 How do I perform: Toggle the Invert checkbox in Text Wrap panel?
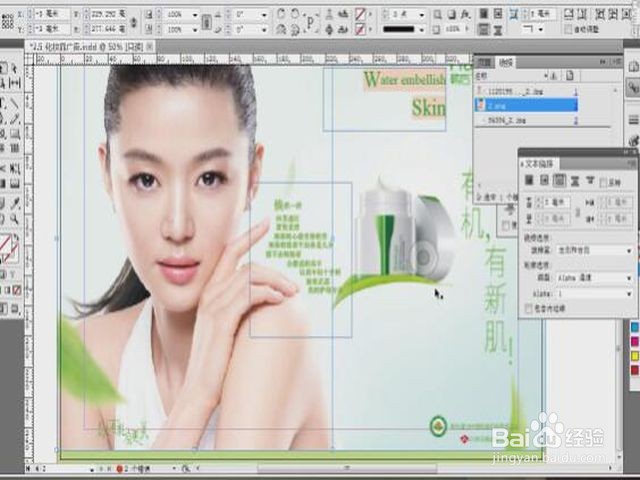click(603, 183)
